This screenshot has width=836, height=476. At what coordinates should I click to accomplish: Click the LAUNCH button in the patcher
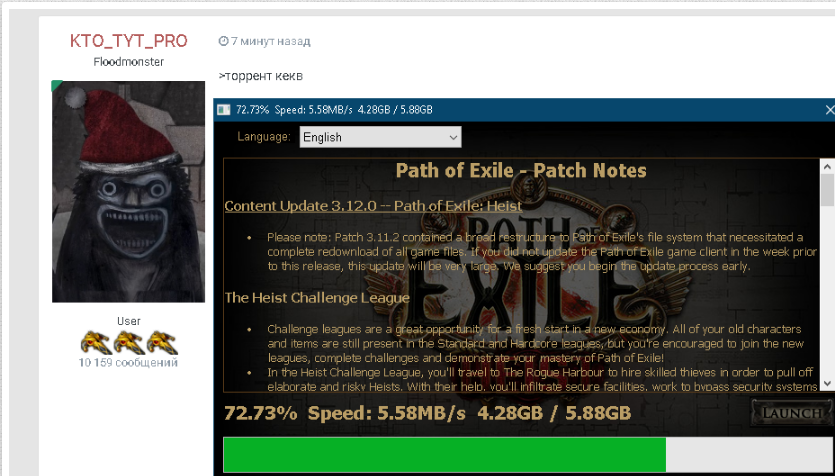click(792, 413)
